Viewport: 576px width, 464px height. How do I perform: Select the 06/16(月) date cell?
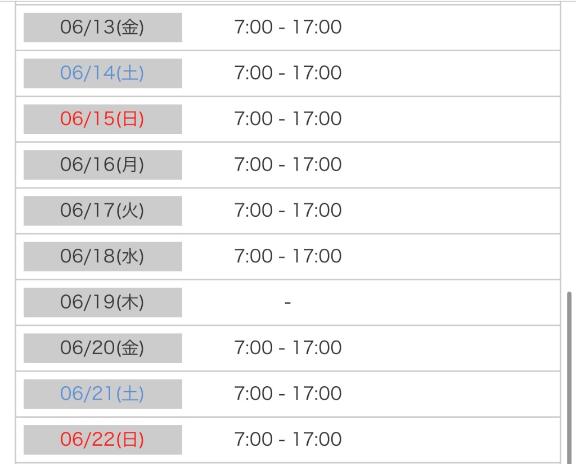click(103, 165)
